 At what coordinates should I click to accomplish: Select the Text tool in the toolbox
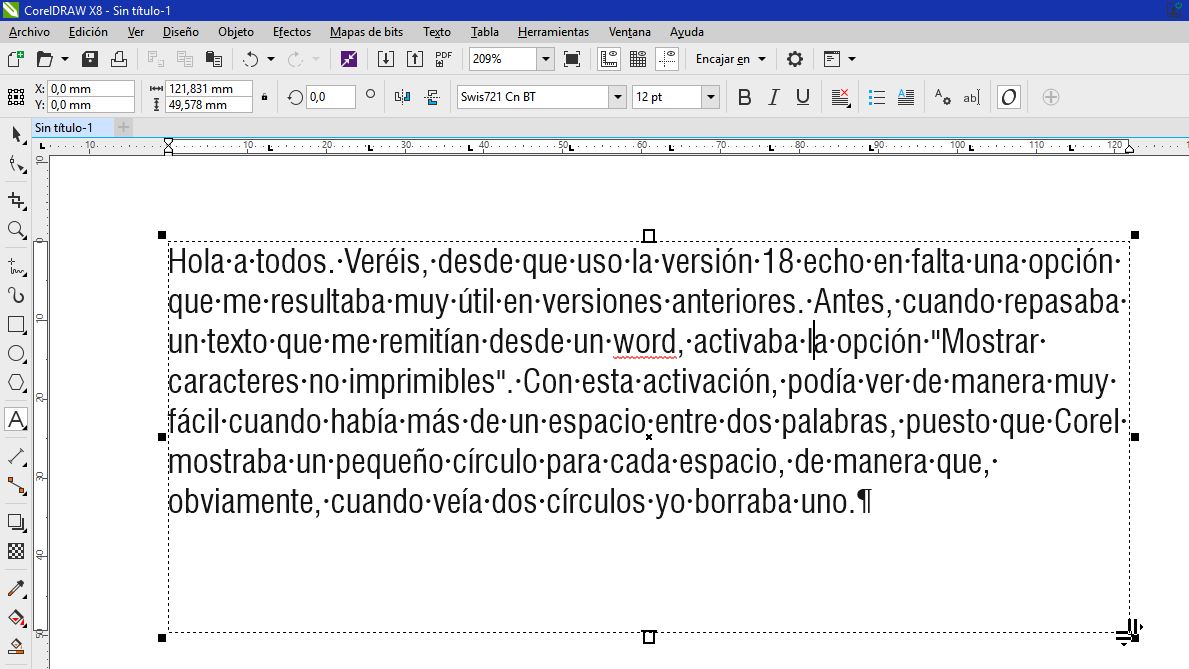click(16, 420)
